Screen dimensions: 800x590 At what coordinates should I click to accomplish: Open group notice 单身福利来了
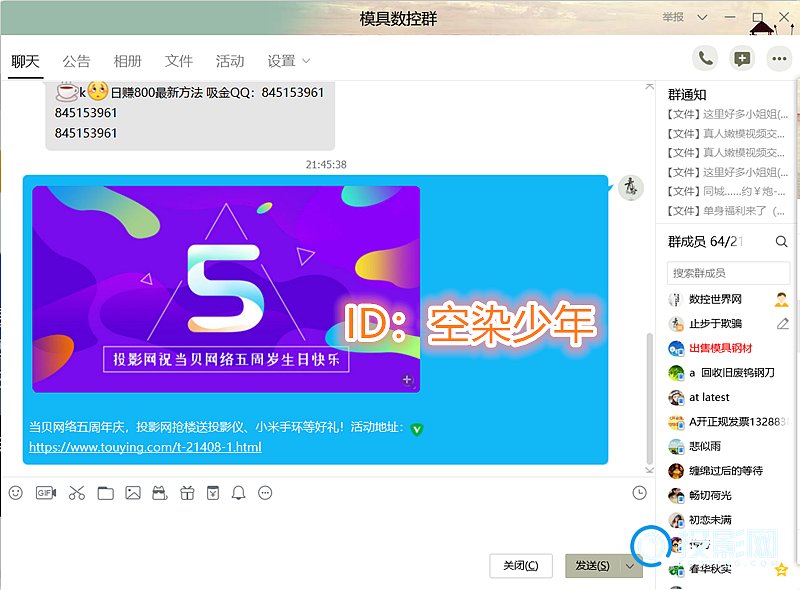[x=727, y=211]
